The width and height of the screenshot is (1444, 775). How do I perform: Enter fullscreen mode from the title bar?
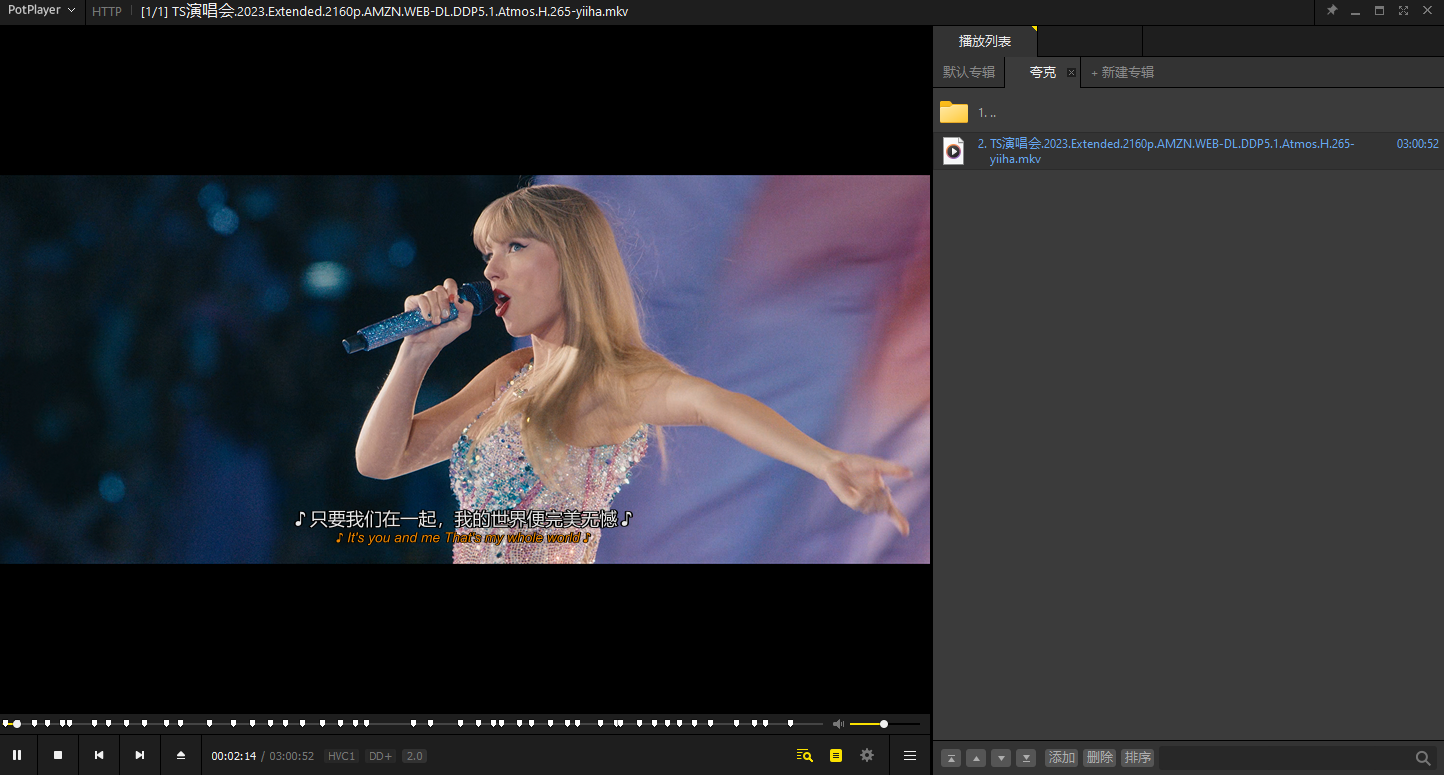[1403, 11]
